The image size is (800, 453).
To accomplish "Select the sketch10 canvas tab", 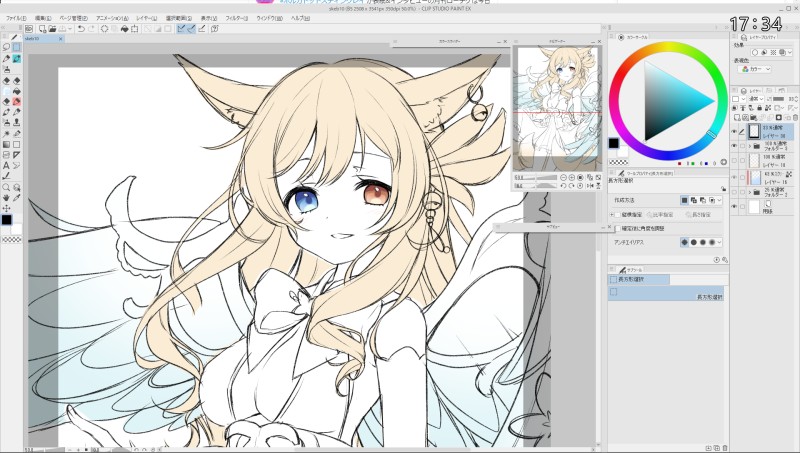I will pos(43,39).
